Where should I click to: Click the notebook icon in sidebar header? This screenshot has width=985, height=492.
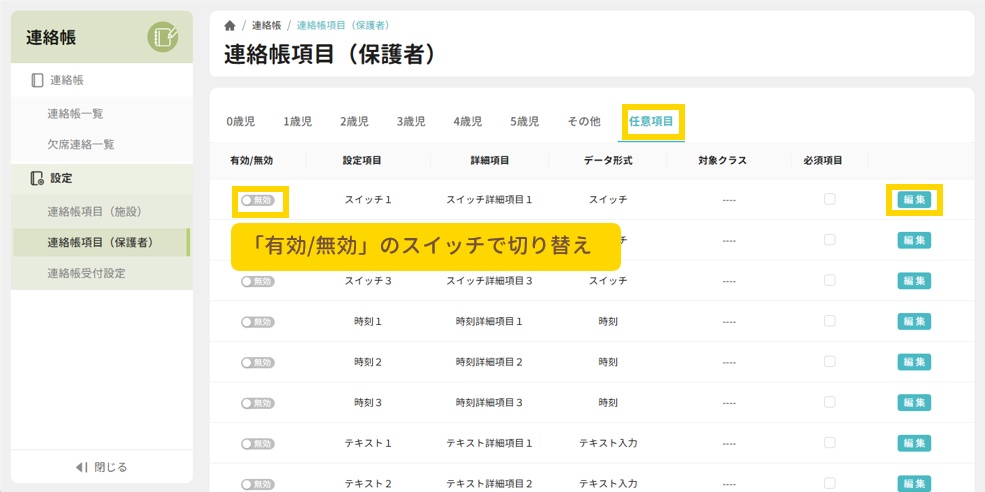163,38
